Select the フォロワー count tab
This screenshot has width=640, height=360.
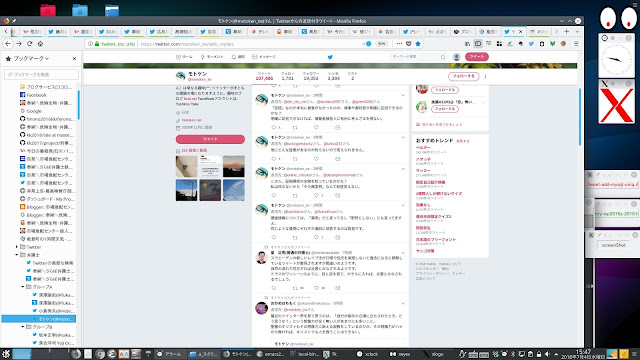coord(311,76)
